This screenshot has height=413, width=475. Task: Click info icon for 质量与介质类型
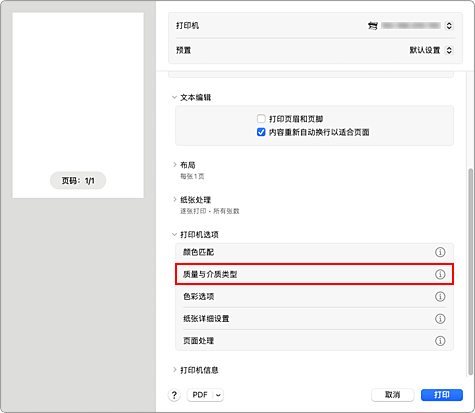tap(440, 274)
